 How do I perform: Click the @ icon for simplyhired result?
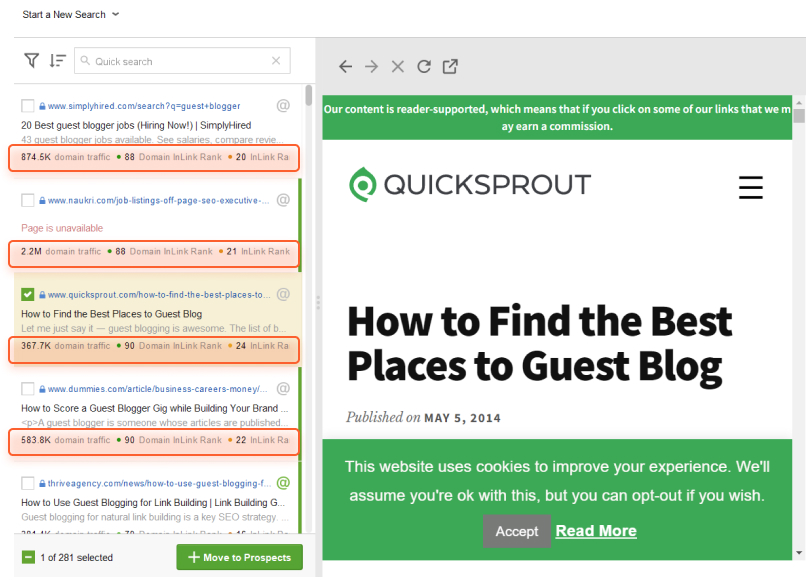283,105
